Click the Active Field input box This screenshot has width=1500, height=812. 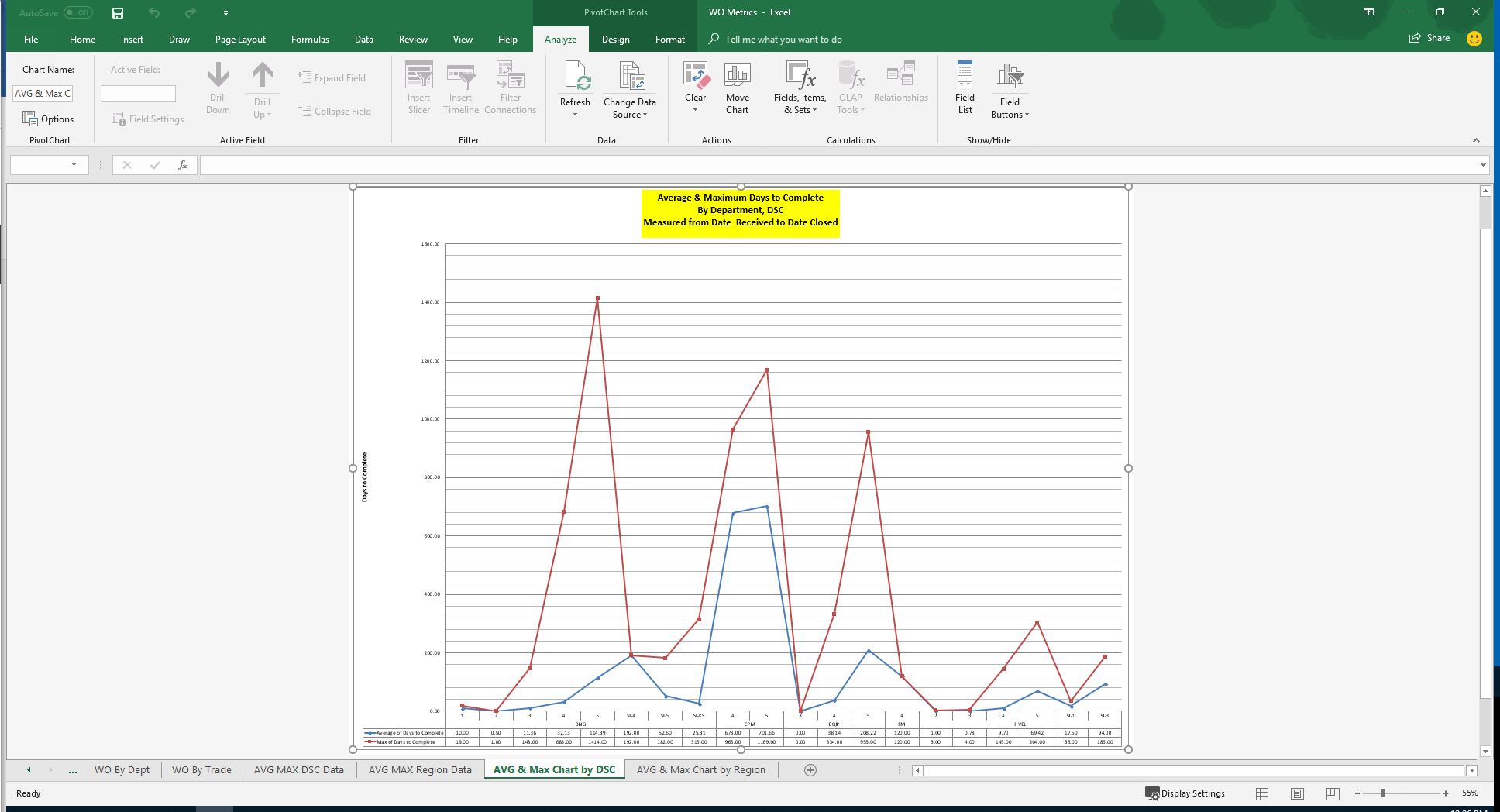[138, 94]
